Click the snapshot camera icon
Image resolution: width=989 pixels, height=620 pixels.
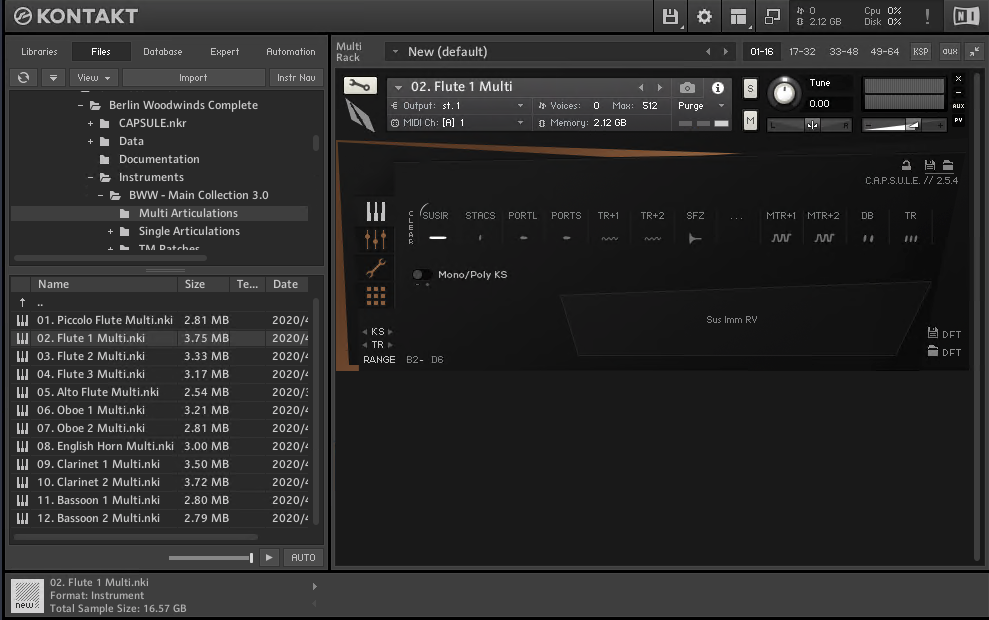tap(688, 88)
